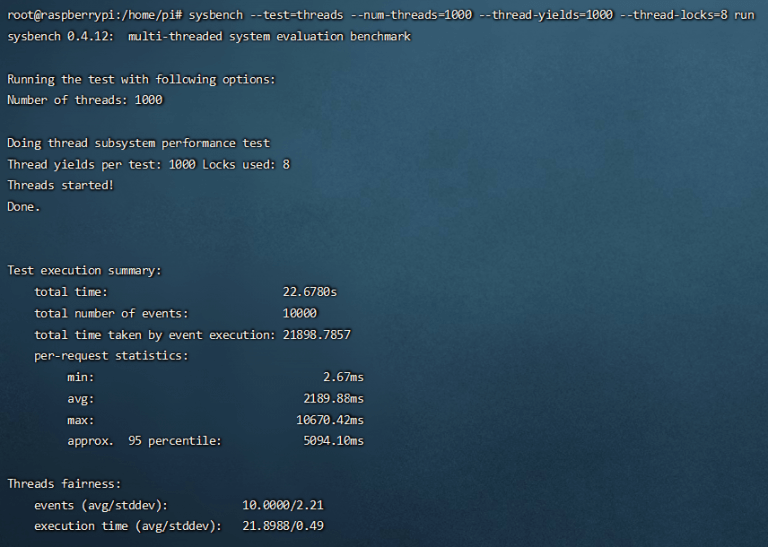Image resolution: width=768 pixels, height=547 pixels.
Task: Click the 'Number of threads: 1000' line
Action: click(84, 100)
